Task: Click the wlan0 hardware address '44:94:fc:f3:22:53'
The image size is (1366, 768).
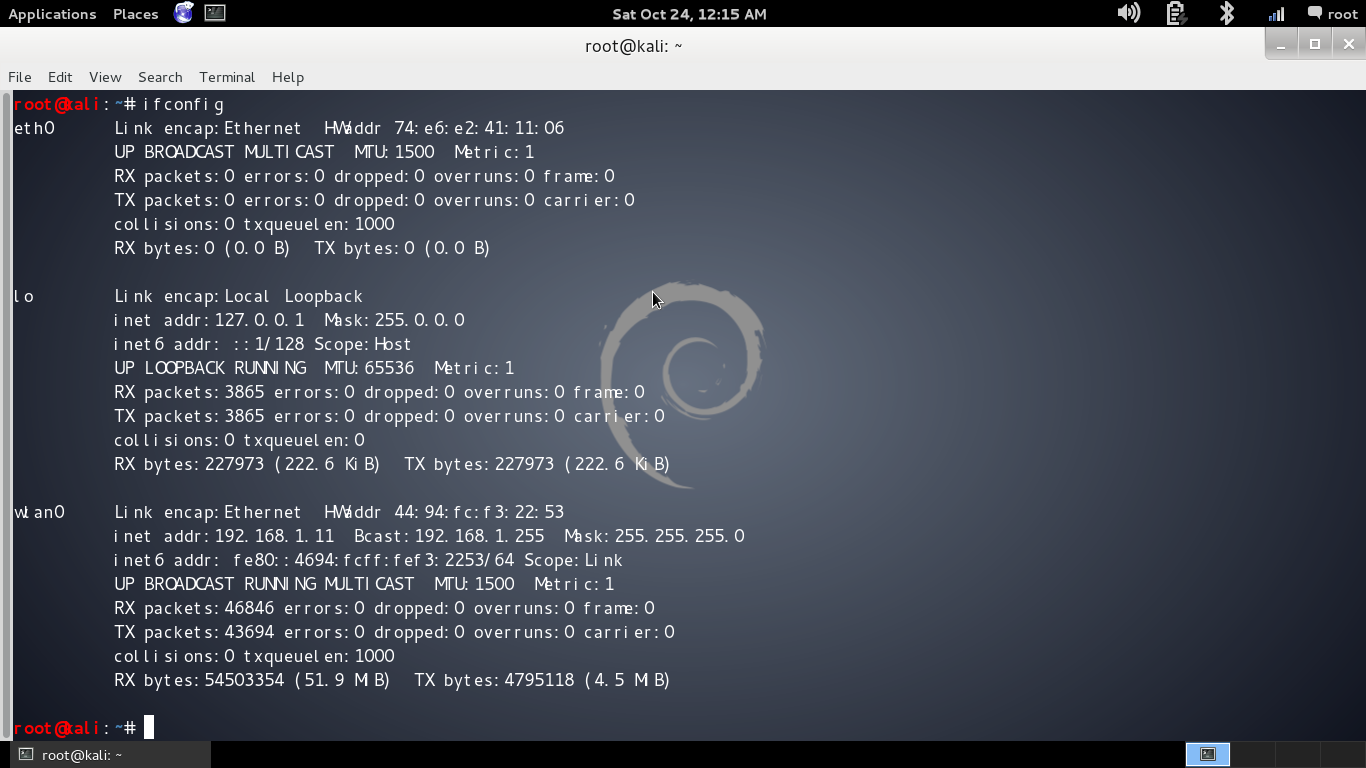Action: click(479, 512)
